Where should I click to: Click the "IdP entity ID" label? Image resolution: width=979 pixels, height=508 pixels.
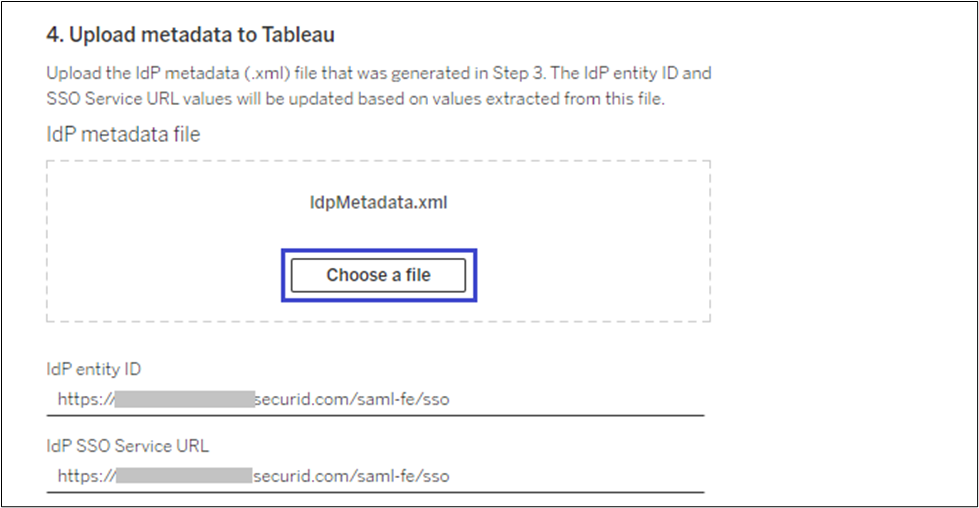(93, 370)
